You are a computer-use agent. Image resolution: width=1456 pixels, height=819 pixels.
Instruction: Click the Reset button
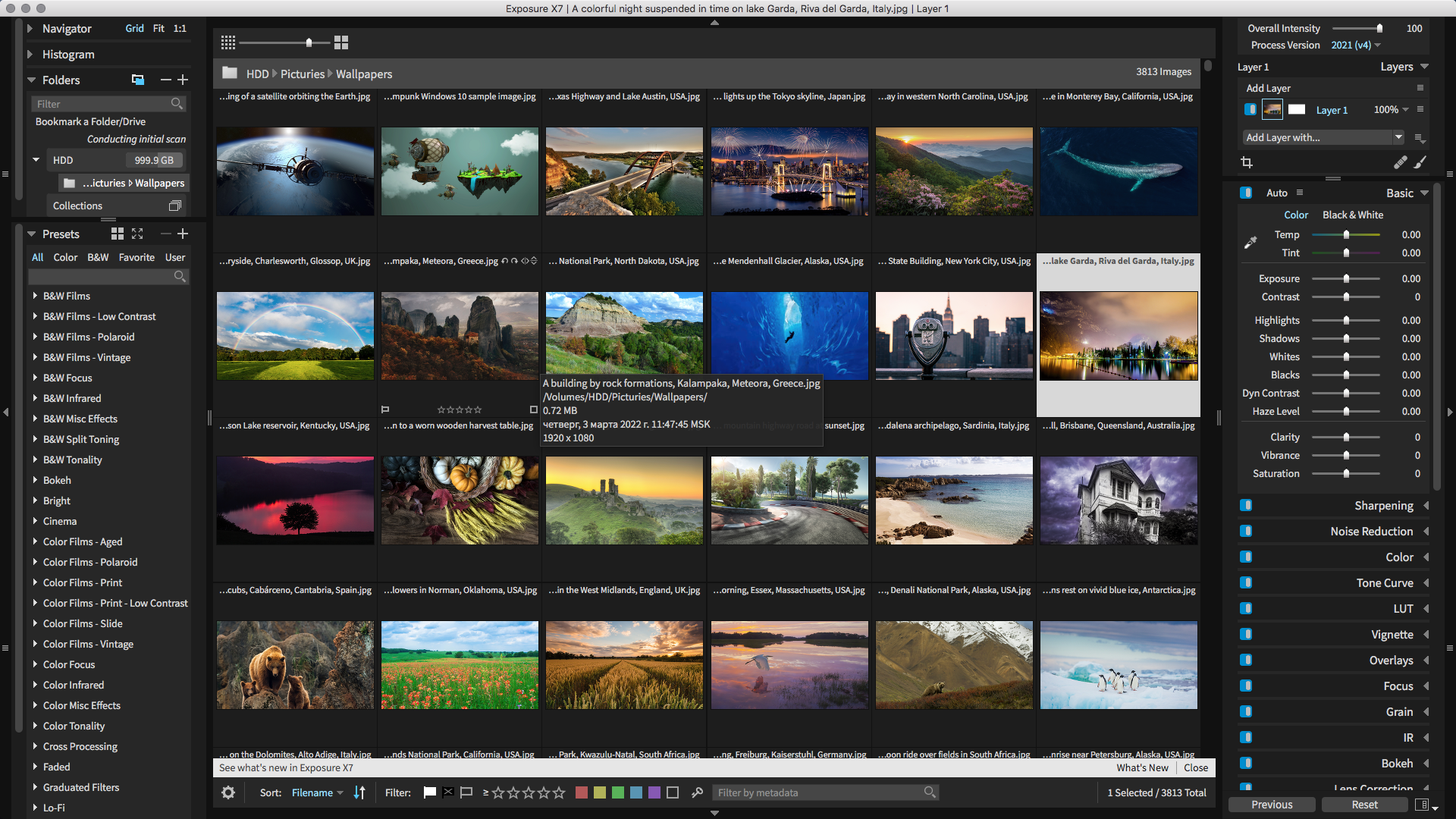1364,805
